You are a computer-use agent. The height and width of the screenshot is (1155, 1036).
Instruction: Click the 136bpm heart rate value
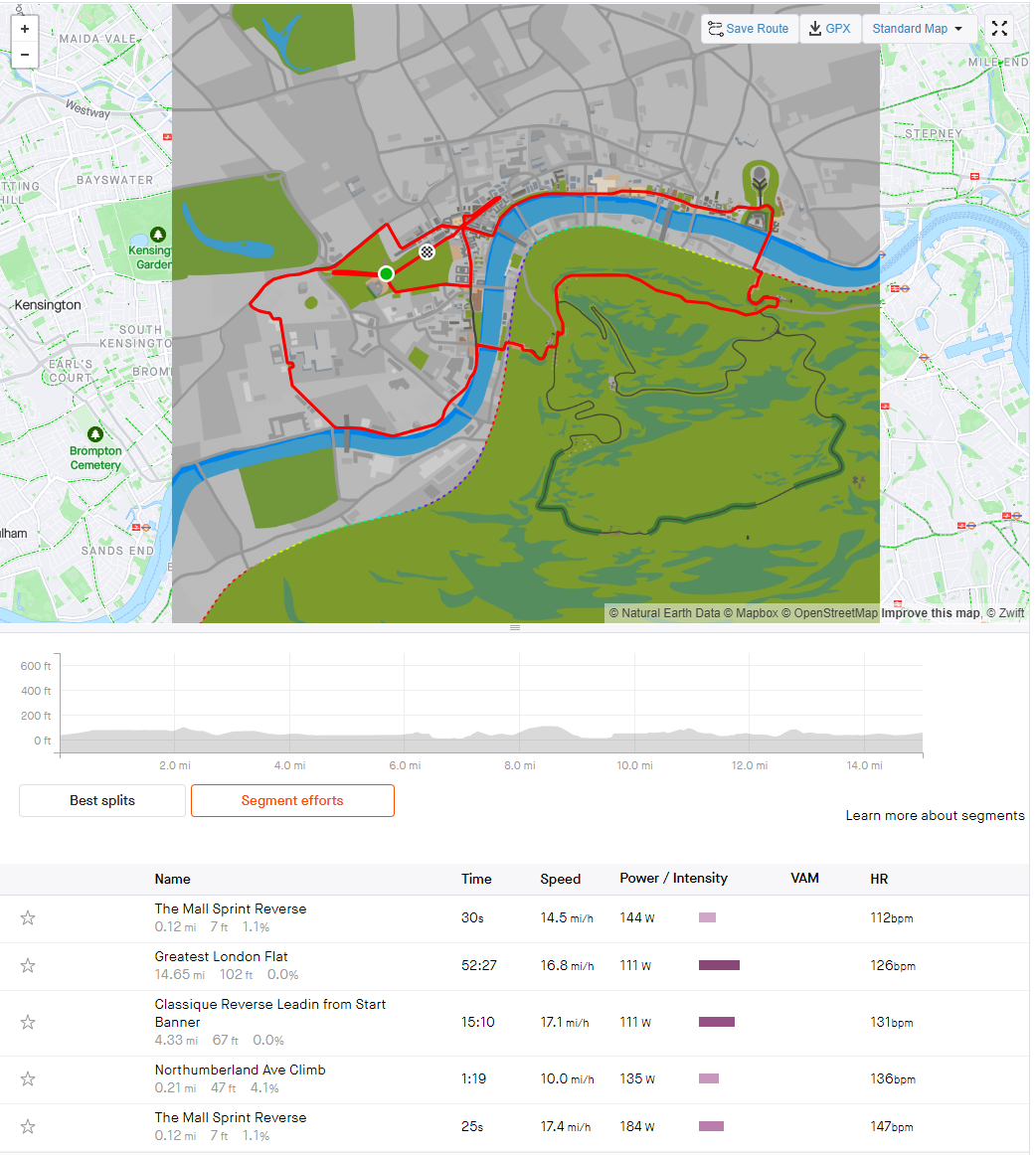point(892,1079)
